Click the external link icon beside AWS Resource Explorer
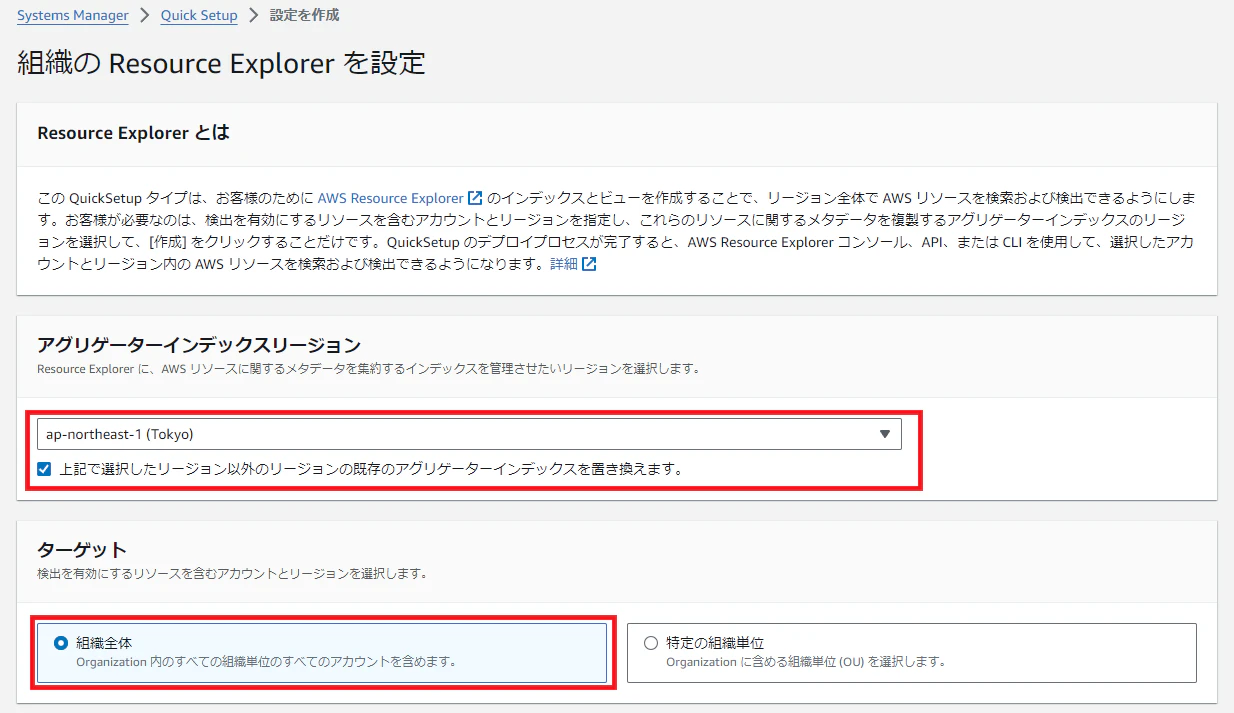The height and width of the screenshot is (713, 1234). coord(475,198)
